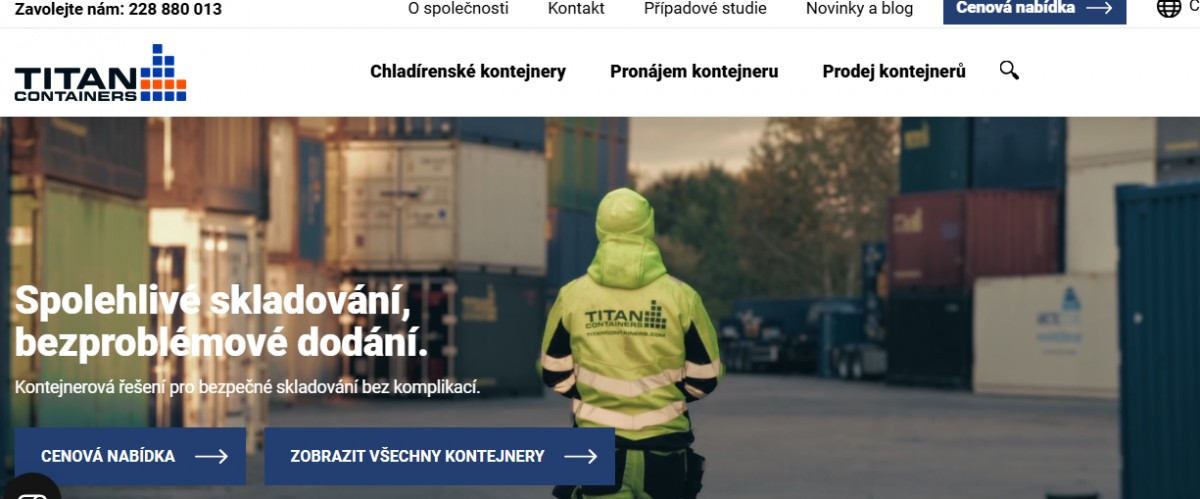Image resolution: width=1200 pixels, height=499 pixels.
Task: Visit Novinky a blog section
Action: 859,8
